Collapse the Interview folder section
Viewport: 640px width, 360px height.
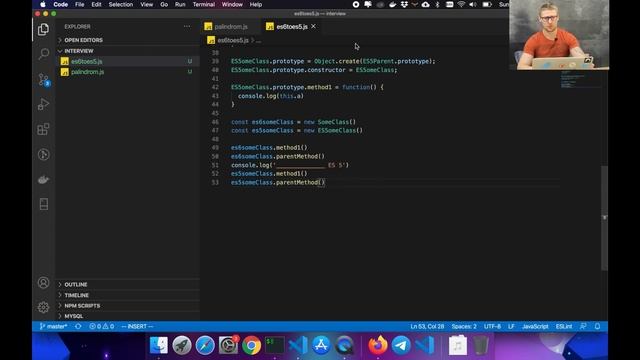click(127, 51)
